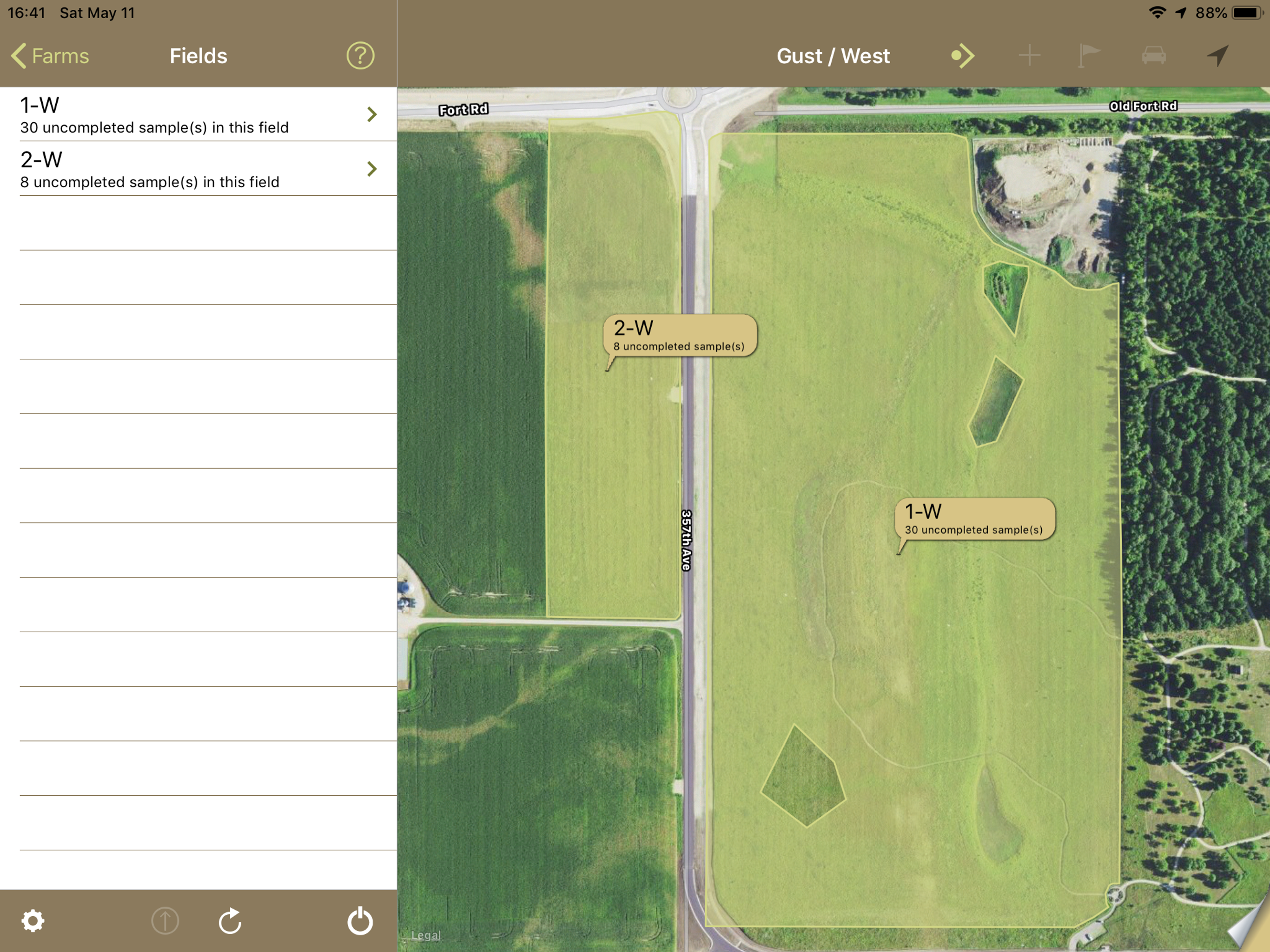The image size is (1270, 952).
Task: Click the 88% battery percentage
Action: 1211,13
